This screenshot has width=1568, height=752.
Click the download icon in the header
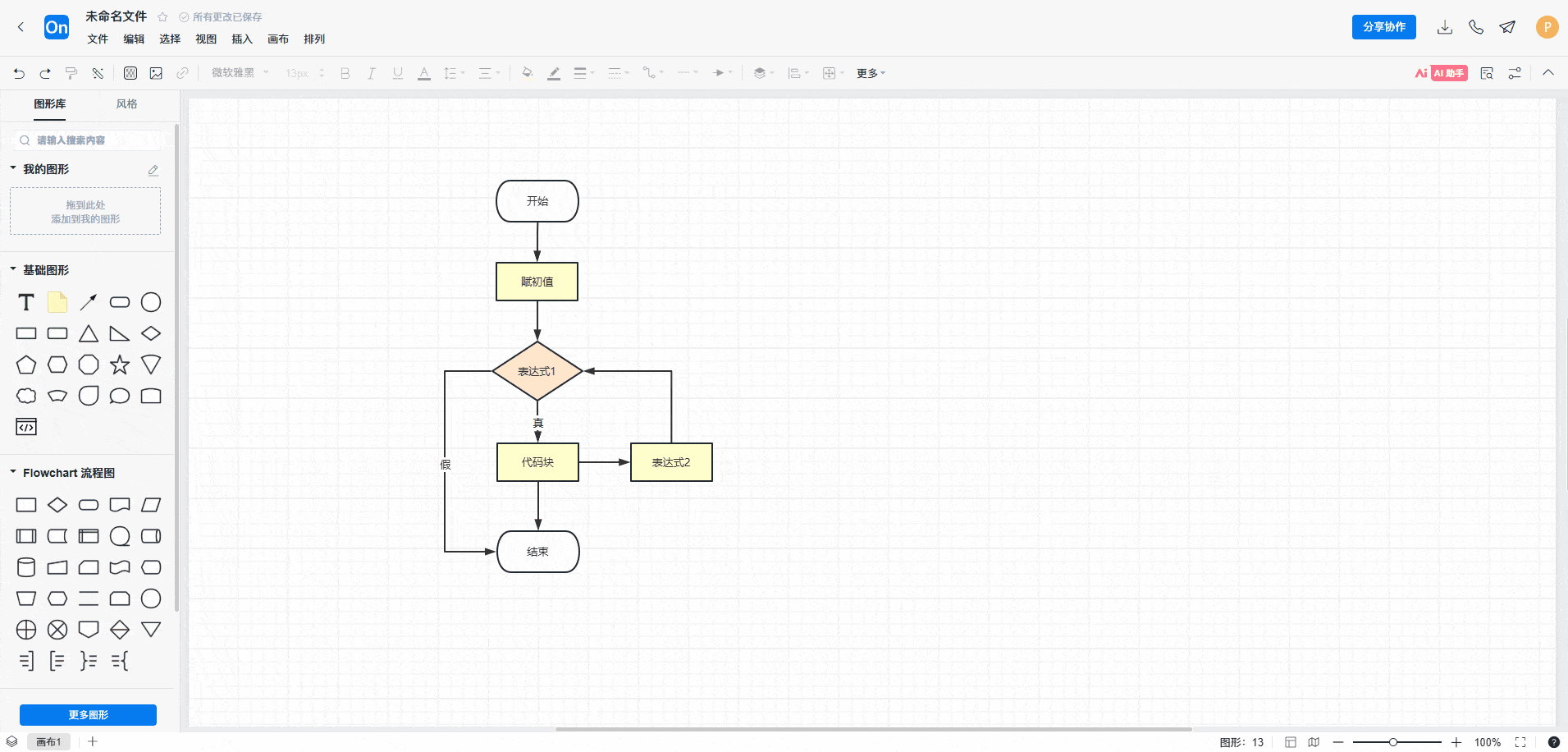coord(1445,27)
